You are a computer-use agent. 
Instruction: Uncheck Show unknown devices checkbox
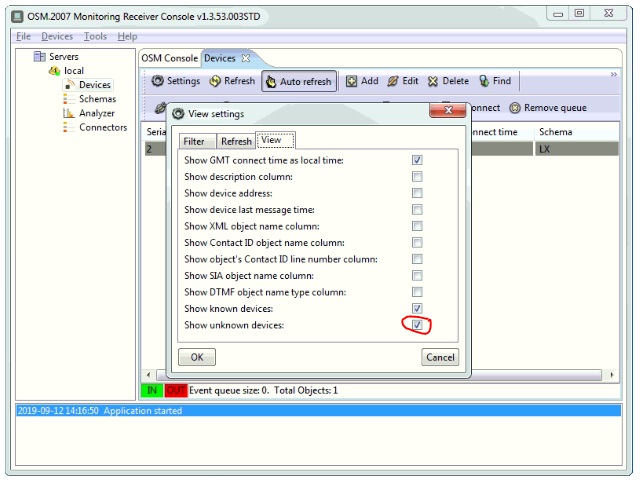click(417, 325)
